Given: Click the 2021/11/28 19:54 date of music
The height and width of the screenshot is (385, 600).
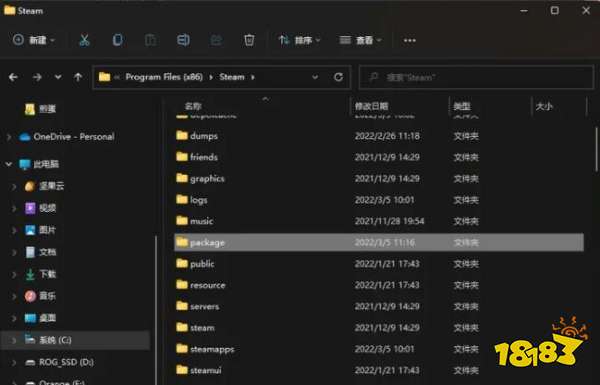Looking at the screenshot, I should 390,221.
